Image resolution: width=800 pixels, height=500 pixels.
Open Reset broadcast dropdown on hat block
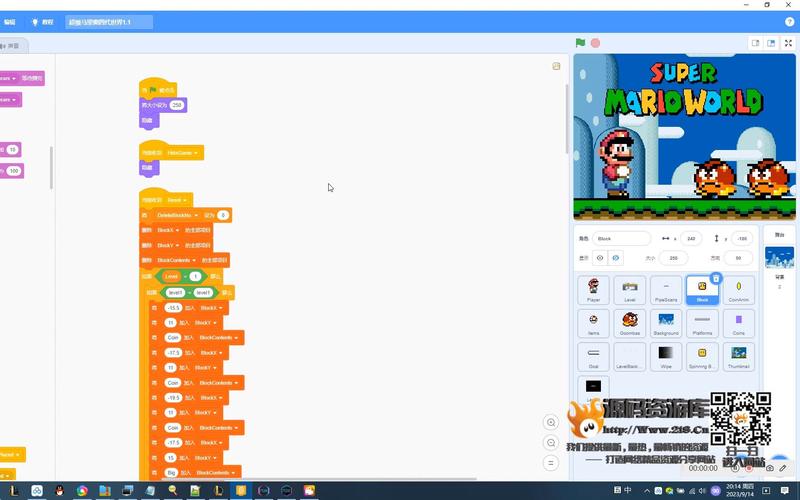177,200
